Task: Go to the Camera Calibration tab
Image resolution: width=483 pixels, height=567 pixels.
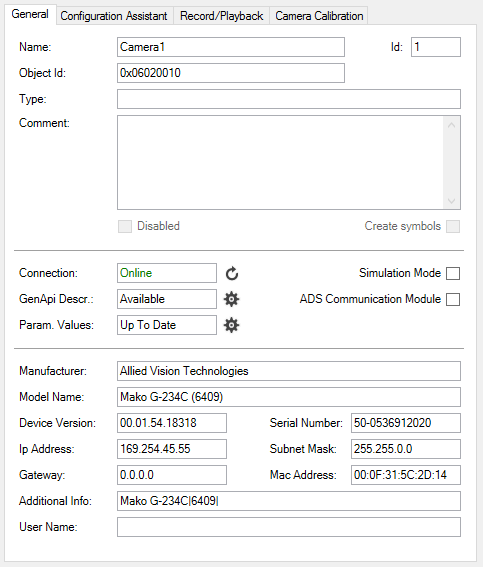Action: [319, 16]
